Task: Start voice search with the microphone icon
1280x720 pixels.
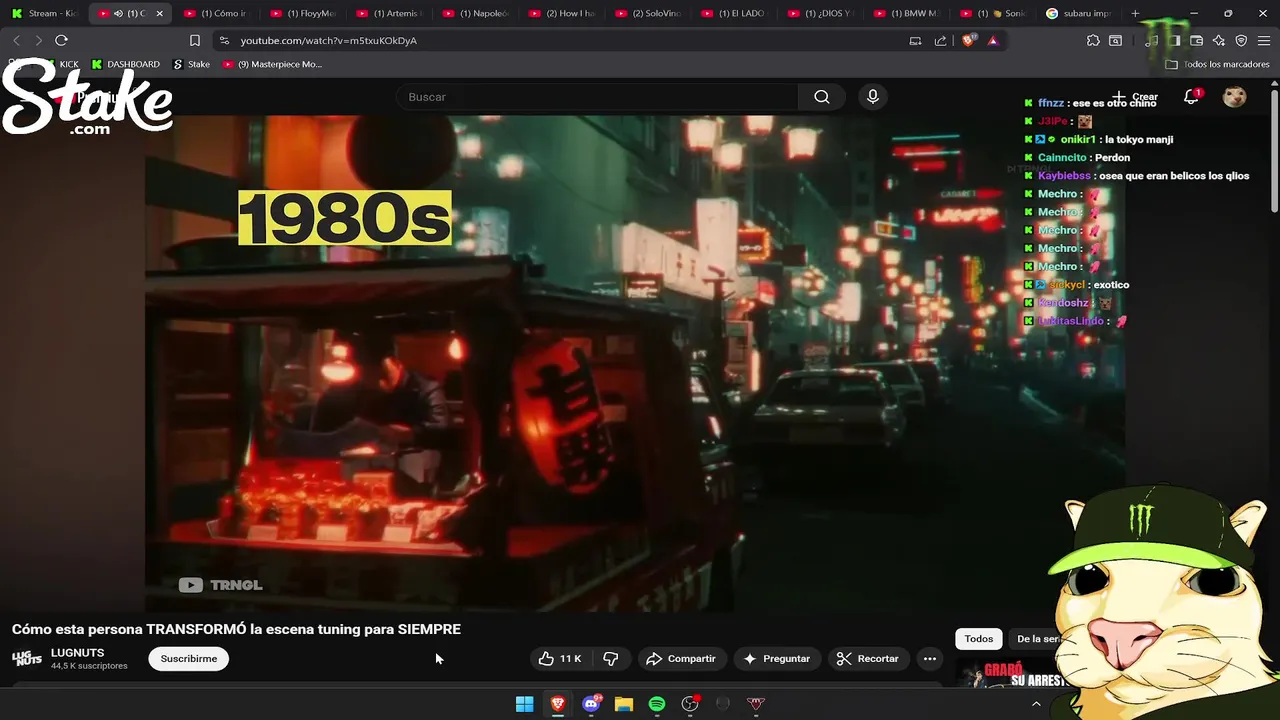Action: pos(873,97)
